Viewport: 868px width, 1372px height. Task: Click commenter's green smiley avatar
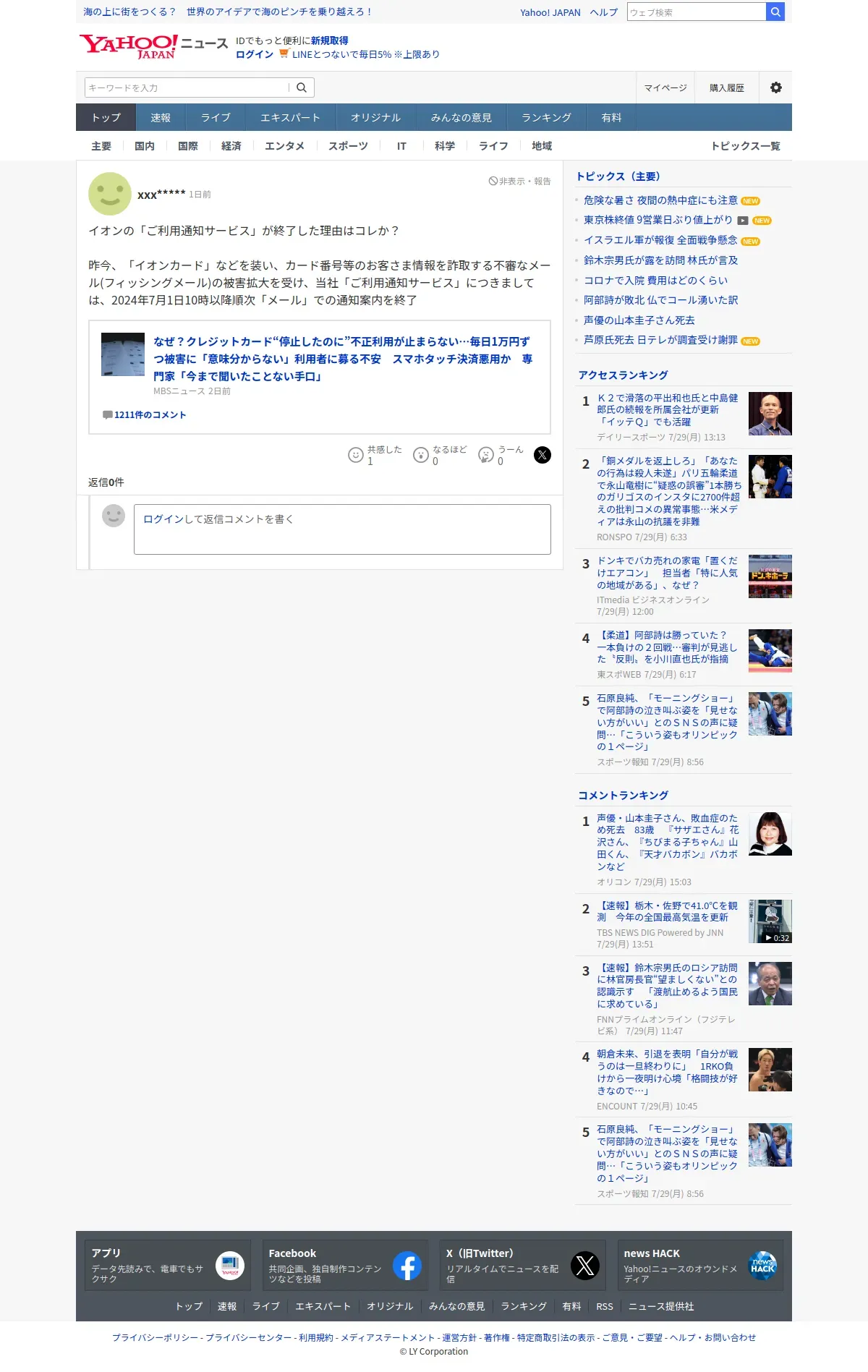point(110,194)
